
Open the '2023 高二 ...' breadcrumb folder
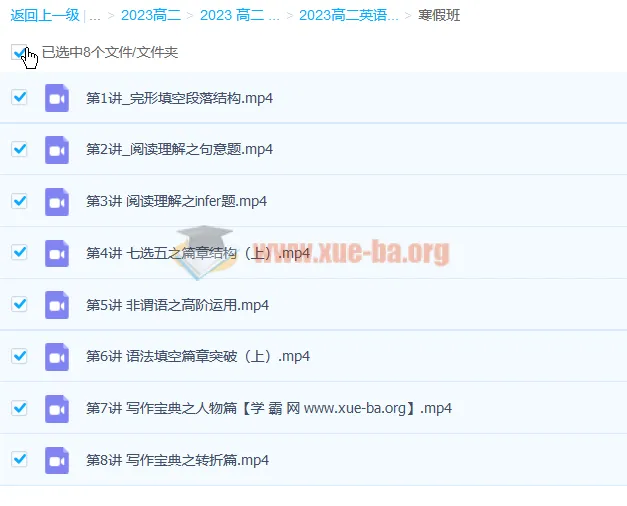pyautogui.click(x=240, y=15)
